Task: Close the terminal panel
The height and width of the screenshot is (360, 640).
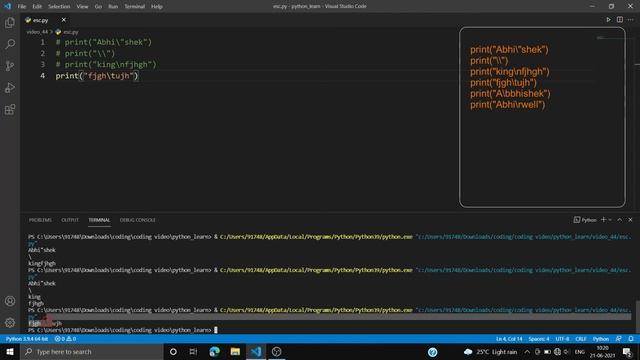Action: [631, 220]
